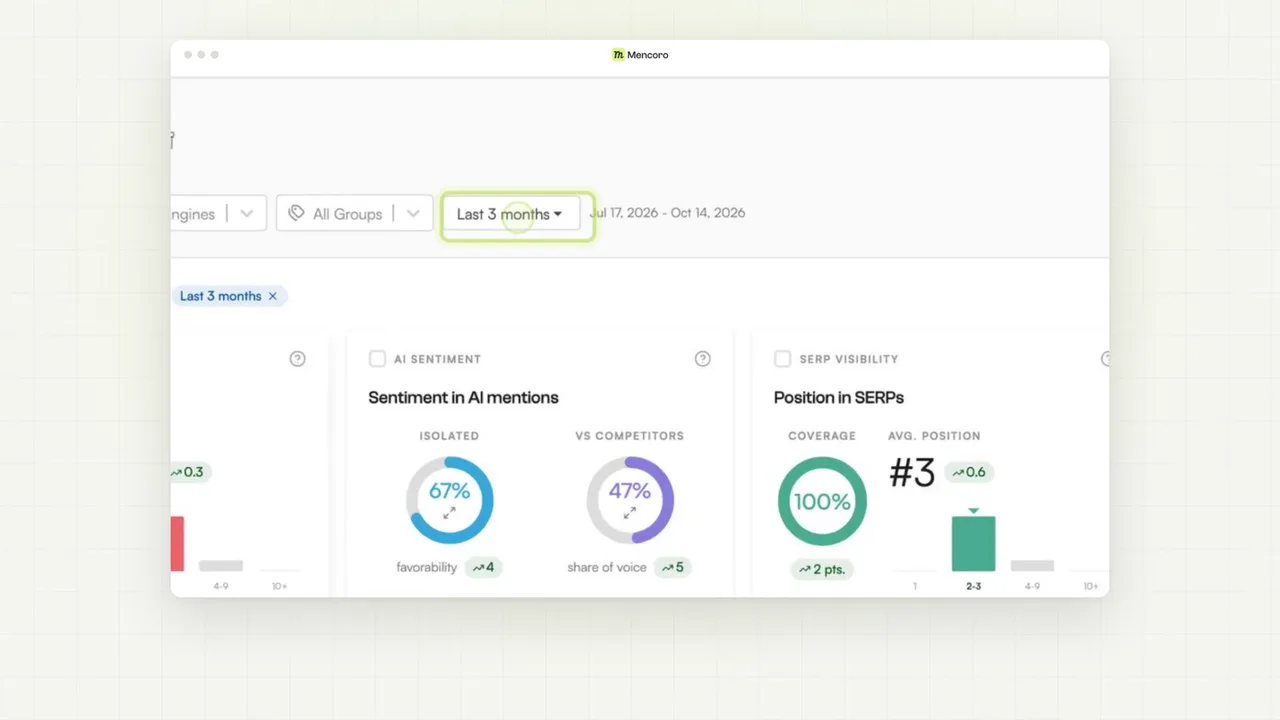Click the 0.6 average position badge
1280x720 pixels.
coord(969,472)
